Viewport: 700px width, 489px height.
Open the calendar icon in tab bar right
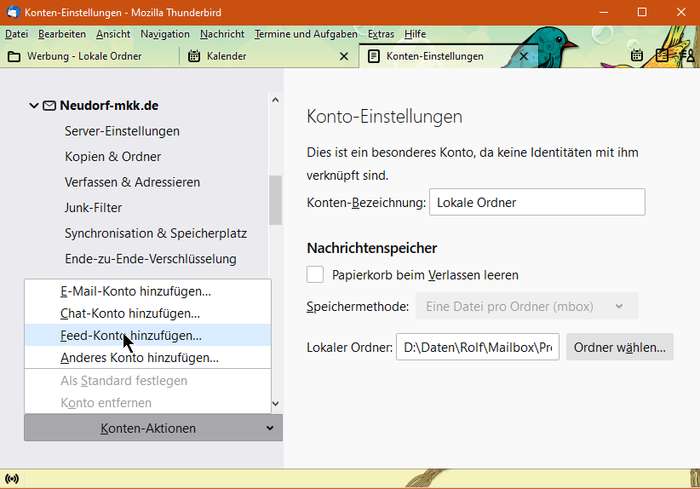tap(637, 56)
